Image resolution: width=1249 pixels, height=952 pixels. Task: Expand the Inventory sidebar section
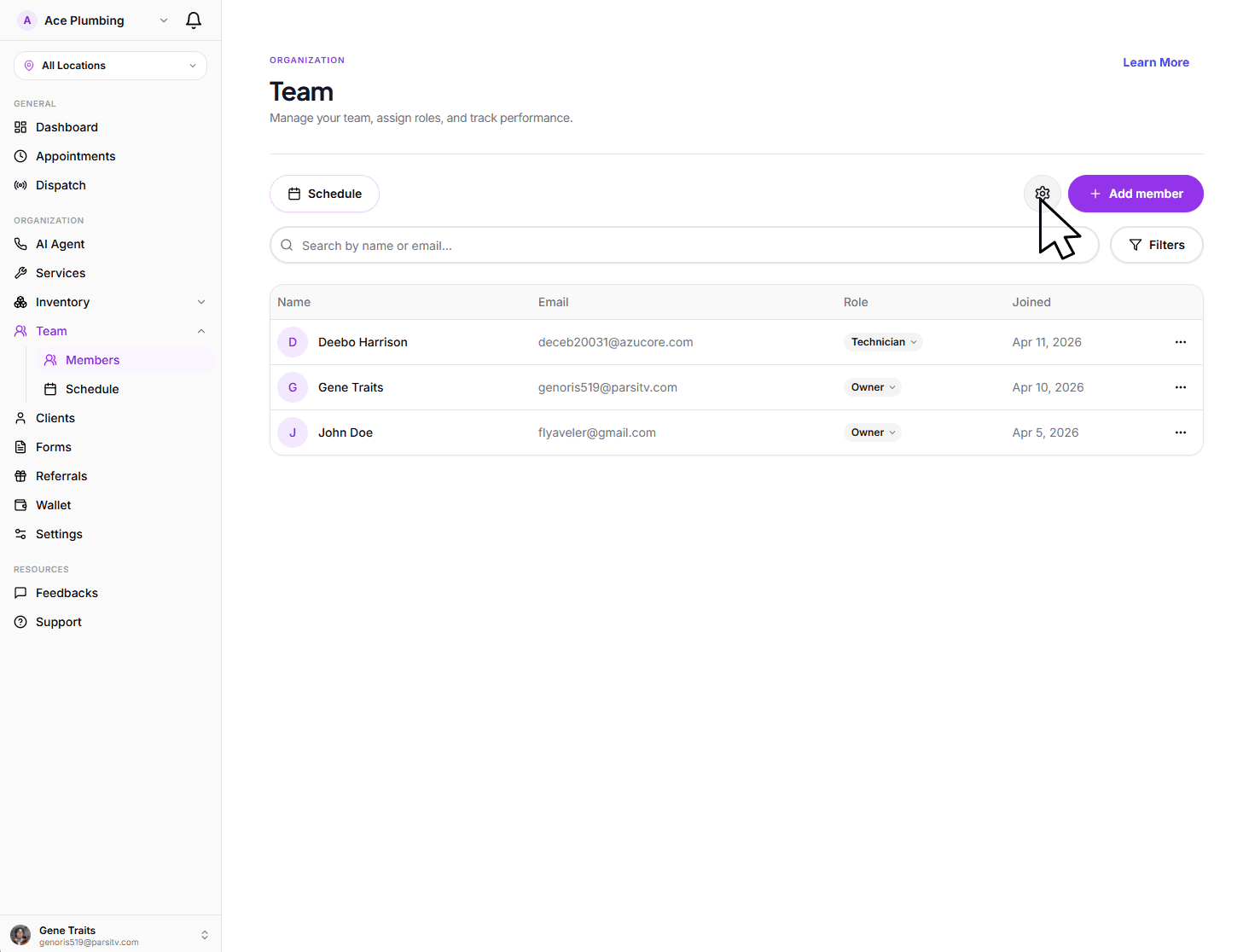(x=201, y=302)
